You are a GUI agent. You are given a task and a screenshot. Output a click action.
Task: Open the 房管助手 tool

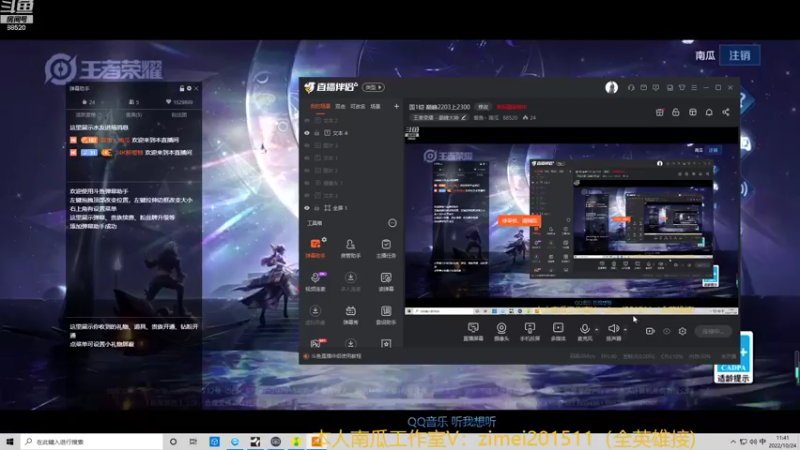(351, 248)
